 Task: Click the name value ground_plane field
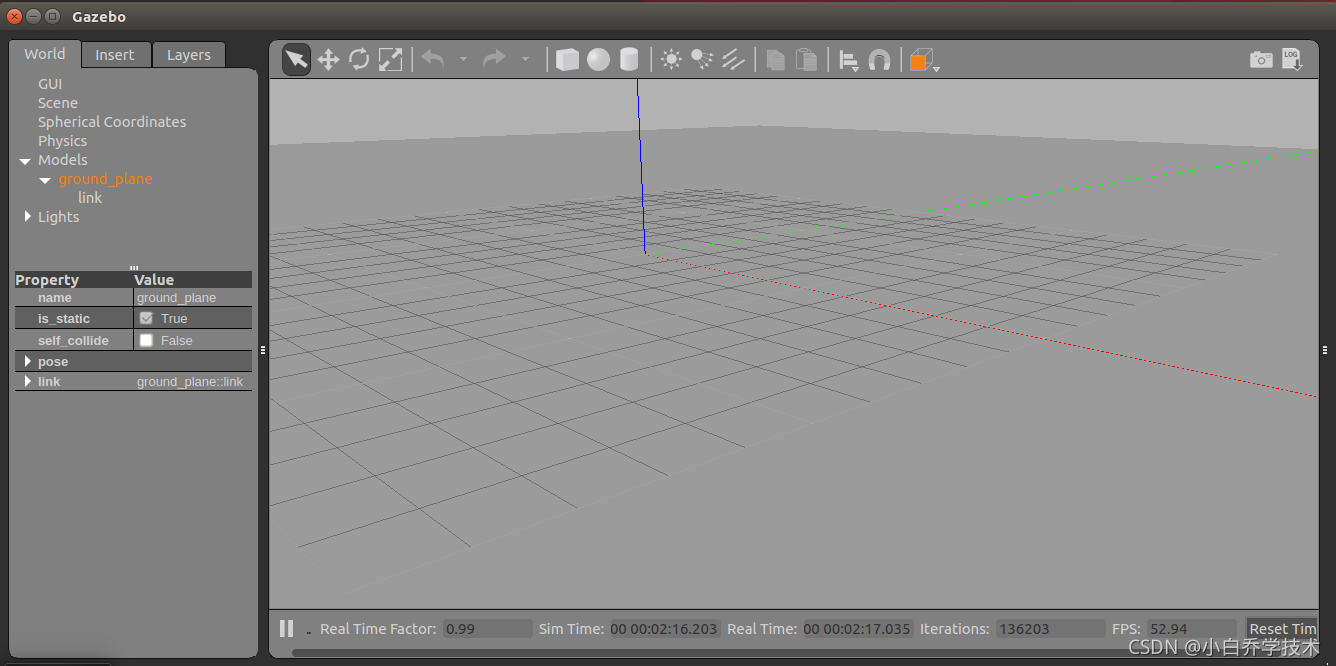click(193, 298)
